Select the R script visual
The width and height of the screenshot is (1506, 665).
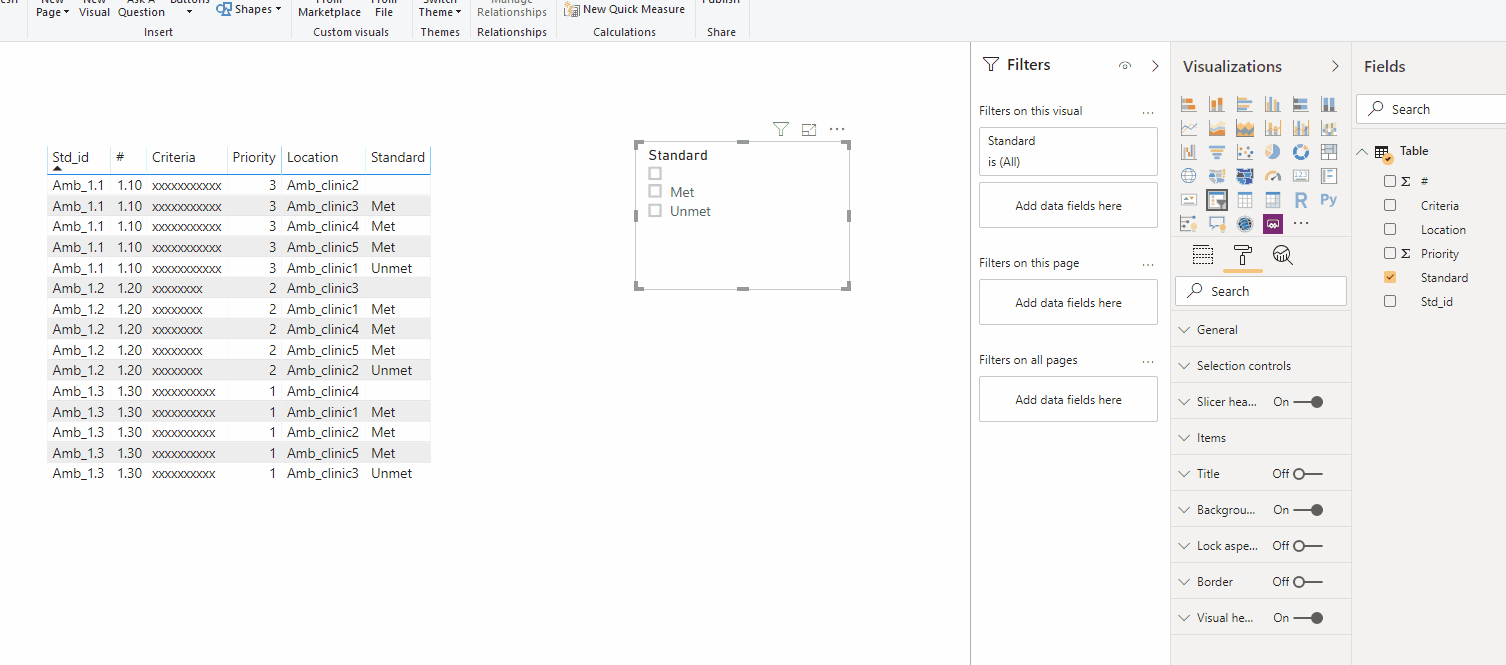(x=1301, y=200)
